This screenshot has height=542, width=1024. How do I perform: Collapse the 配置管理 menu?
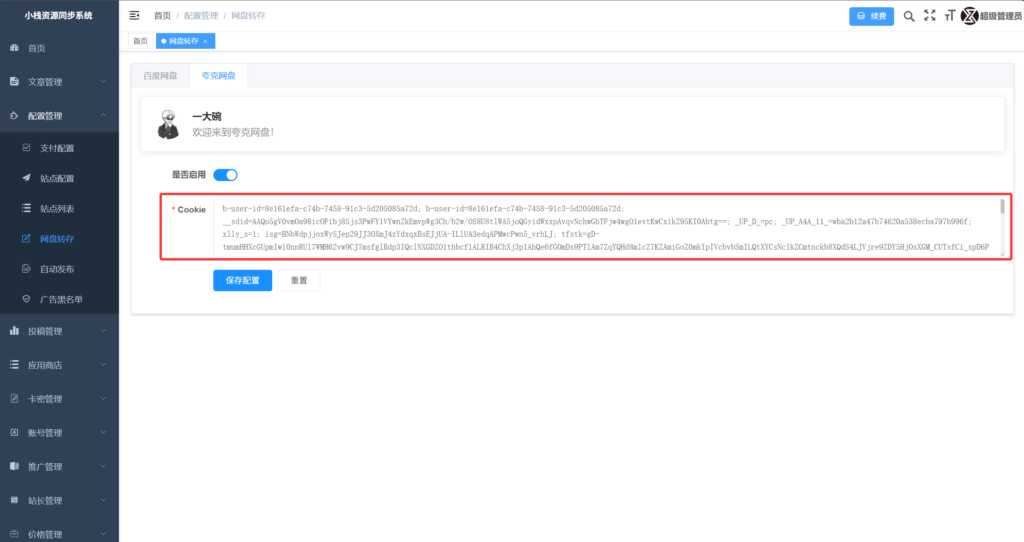[x=59, y=116]
